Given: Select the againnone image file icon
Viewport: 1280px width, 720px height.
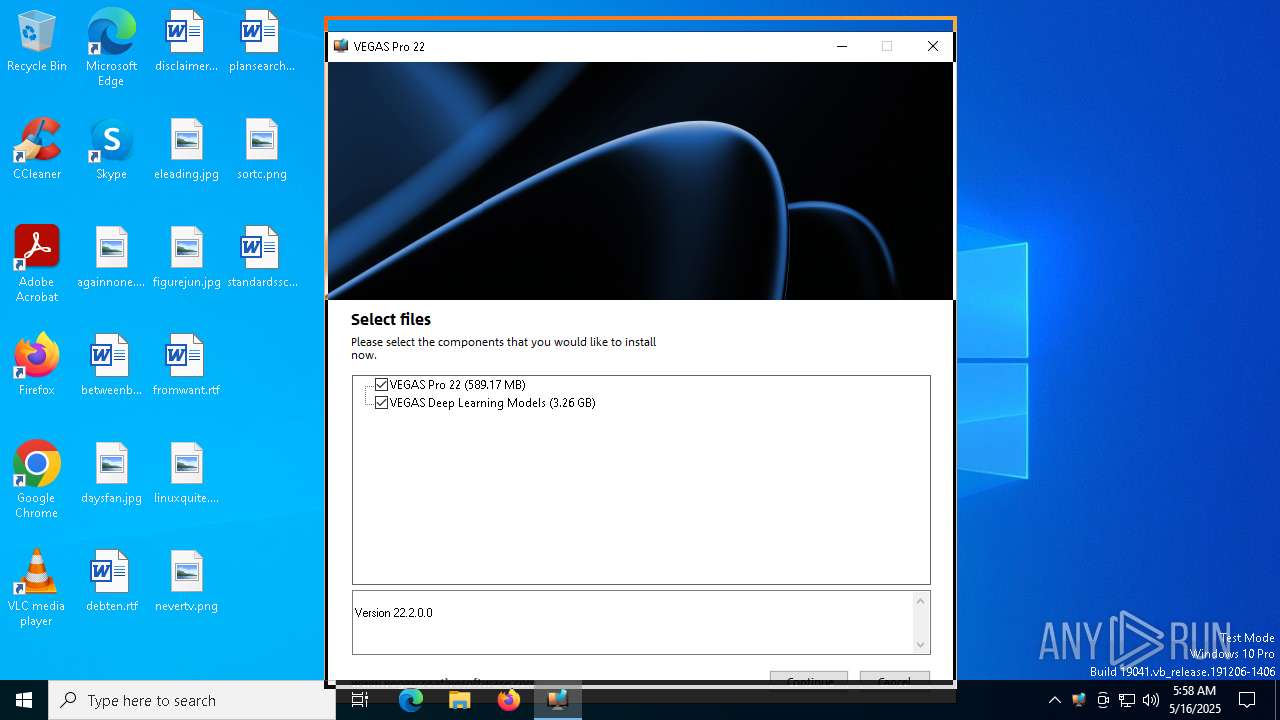Looking at the screenshot, I should (x=111, y=258).
